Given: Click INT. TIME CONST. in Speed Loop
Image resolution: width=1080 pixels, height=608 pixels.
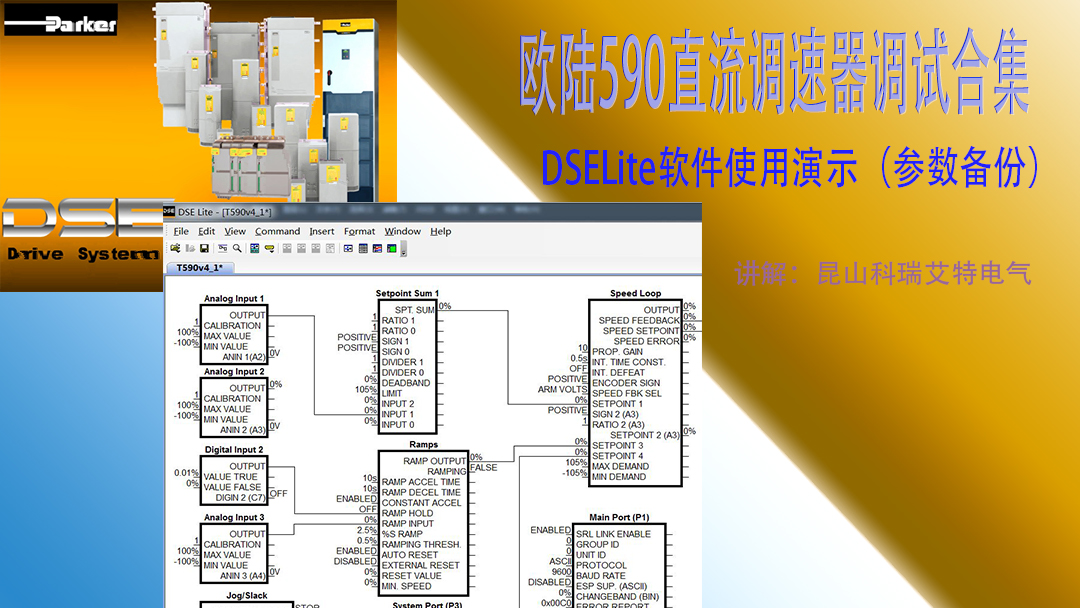Looking at the screenshot, I should pos(629,362).
